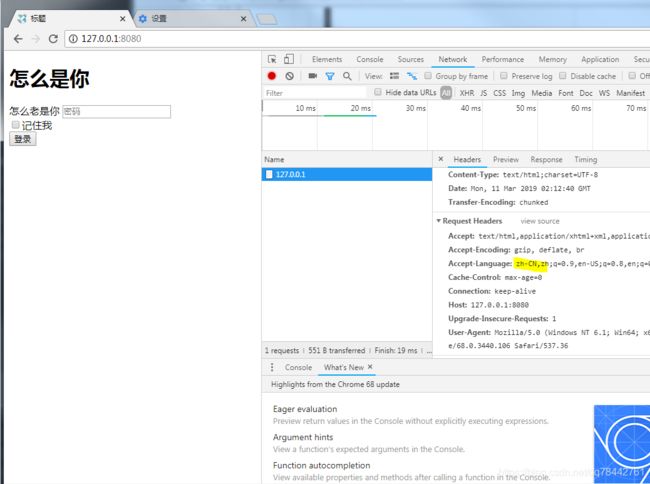650x484 pixels.
Task: Click the settings gear tab icon
Action: [143, 19]
